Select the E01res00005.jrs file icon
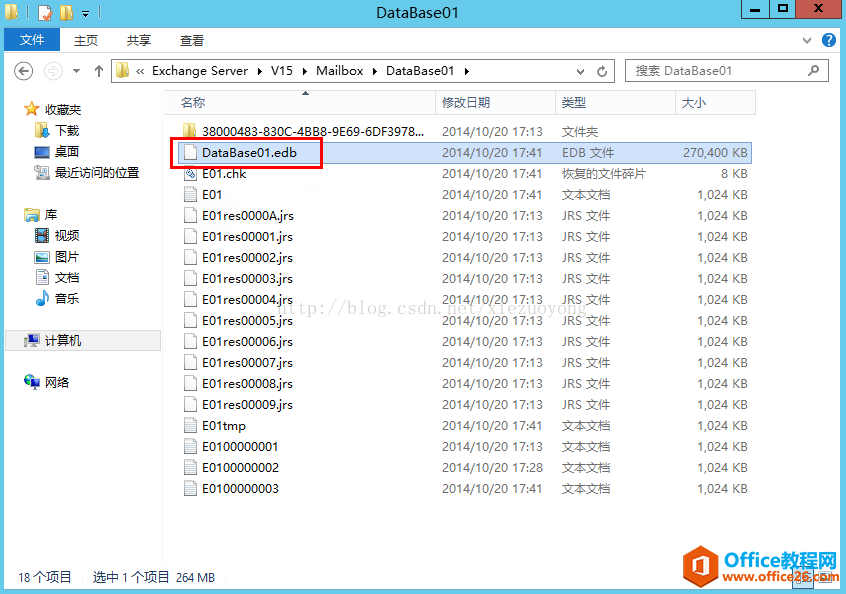 point(190,321)
